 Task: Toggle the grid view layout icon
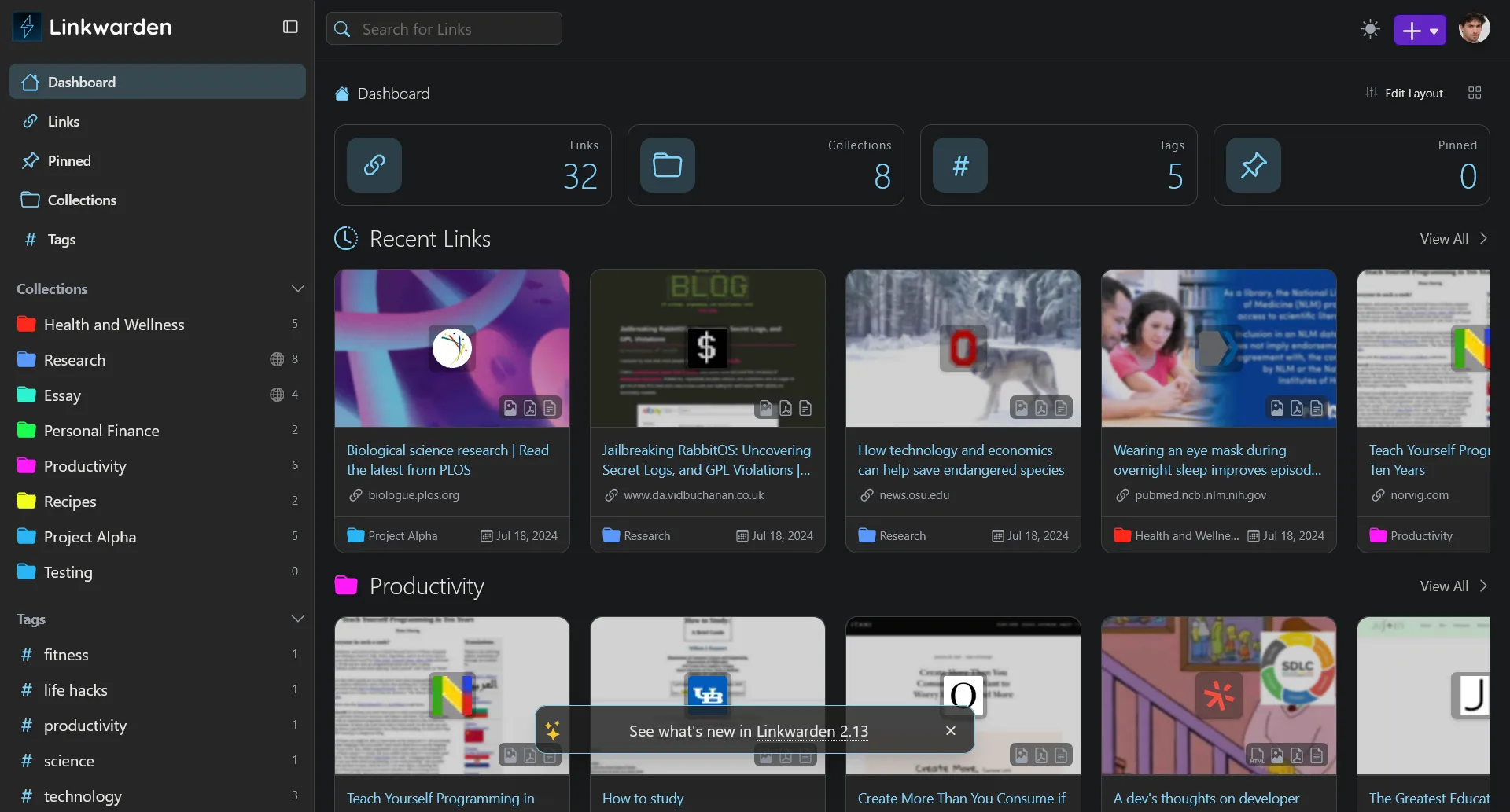pos(1475,94)
